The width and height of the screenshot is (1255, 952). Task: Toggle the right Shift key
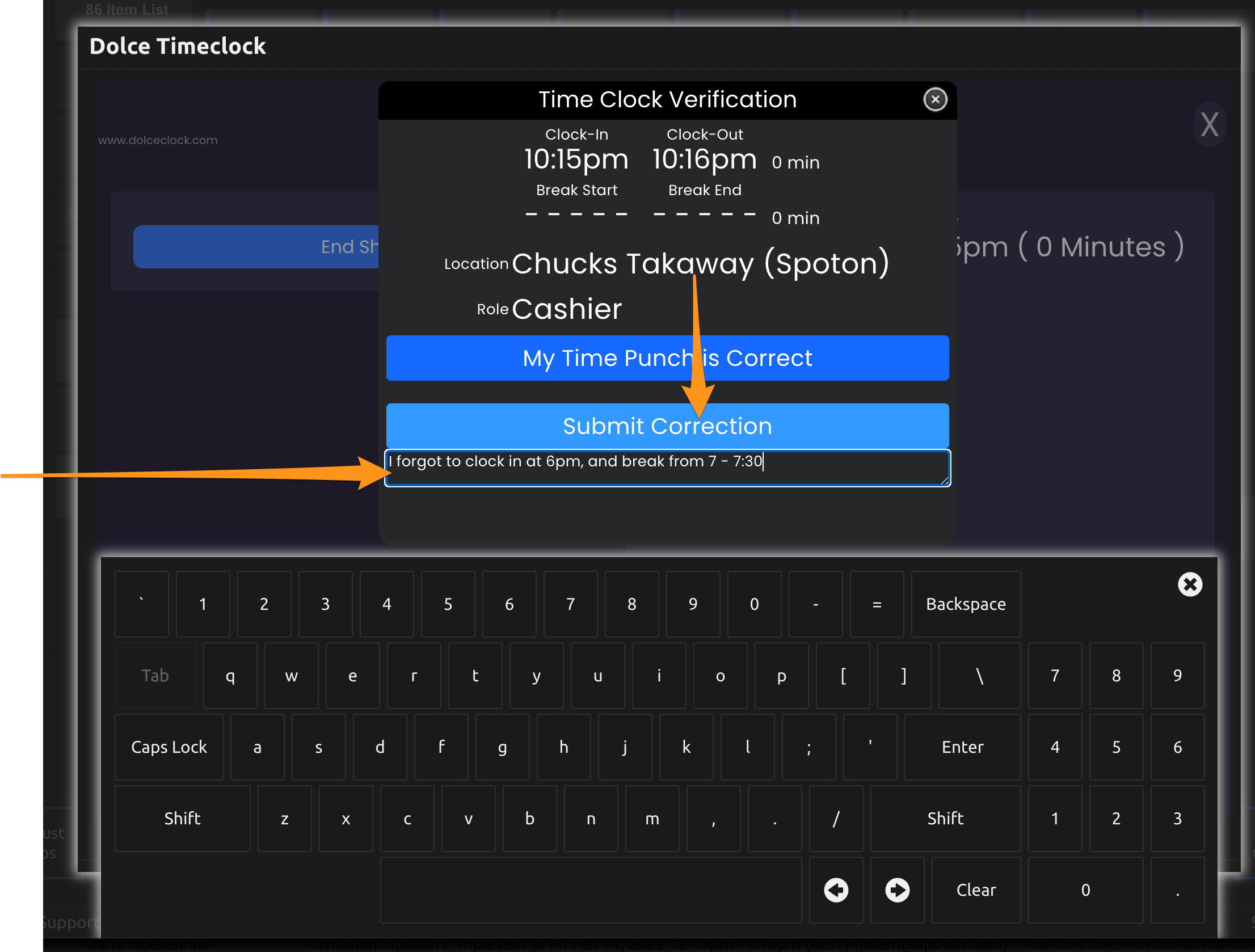tap(945, 818)
